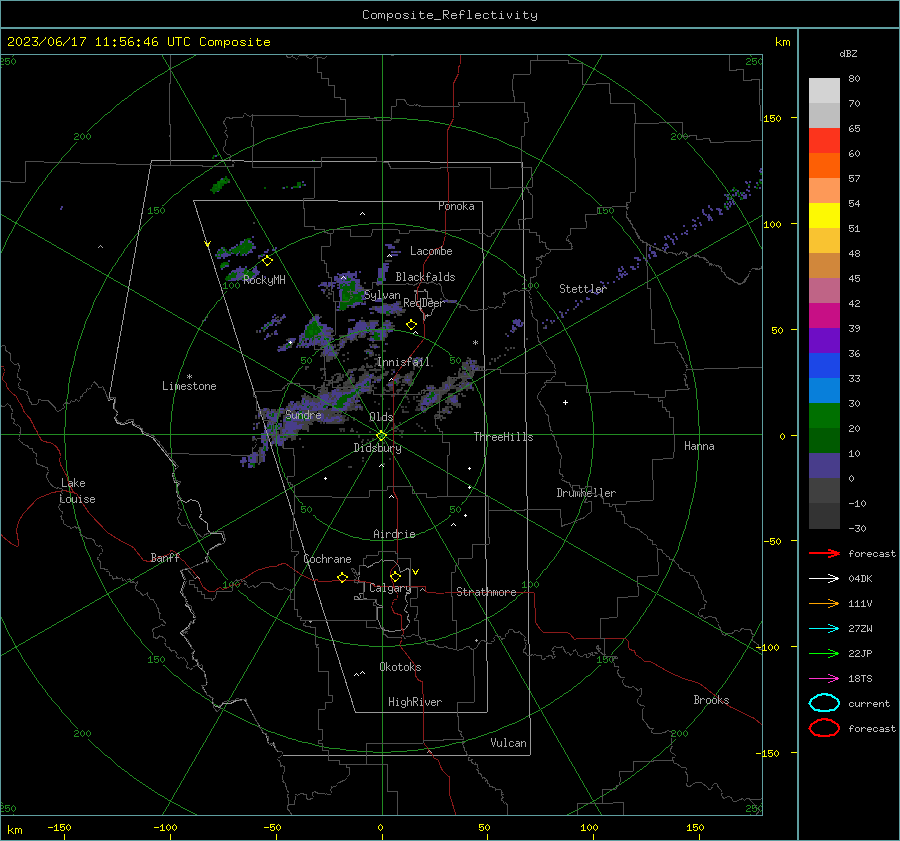Click the cyan 27ZW arrow icon
This screenshot has height=841, width=900.
[824, 629]
